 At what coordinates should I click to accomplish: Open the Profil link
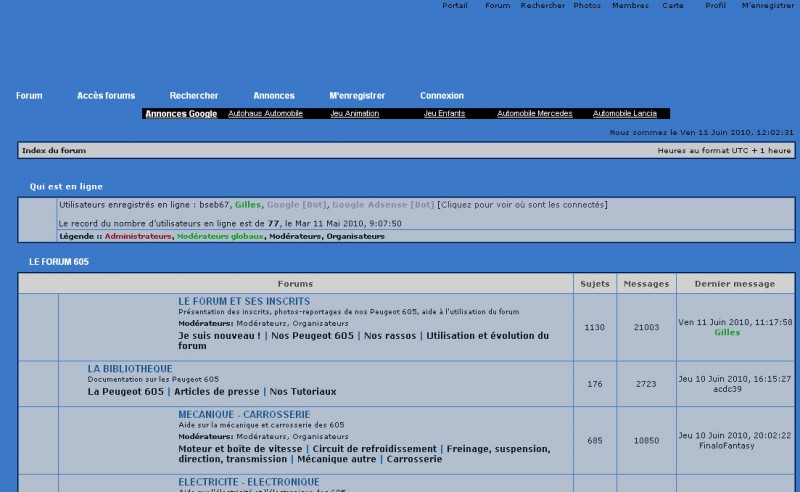[715, 6]
